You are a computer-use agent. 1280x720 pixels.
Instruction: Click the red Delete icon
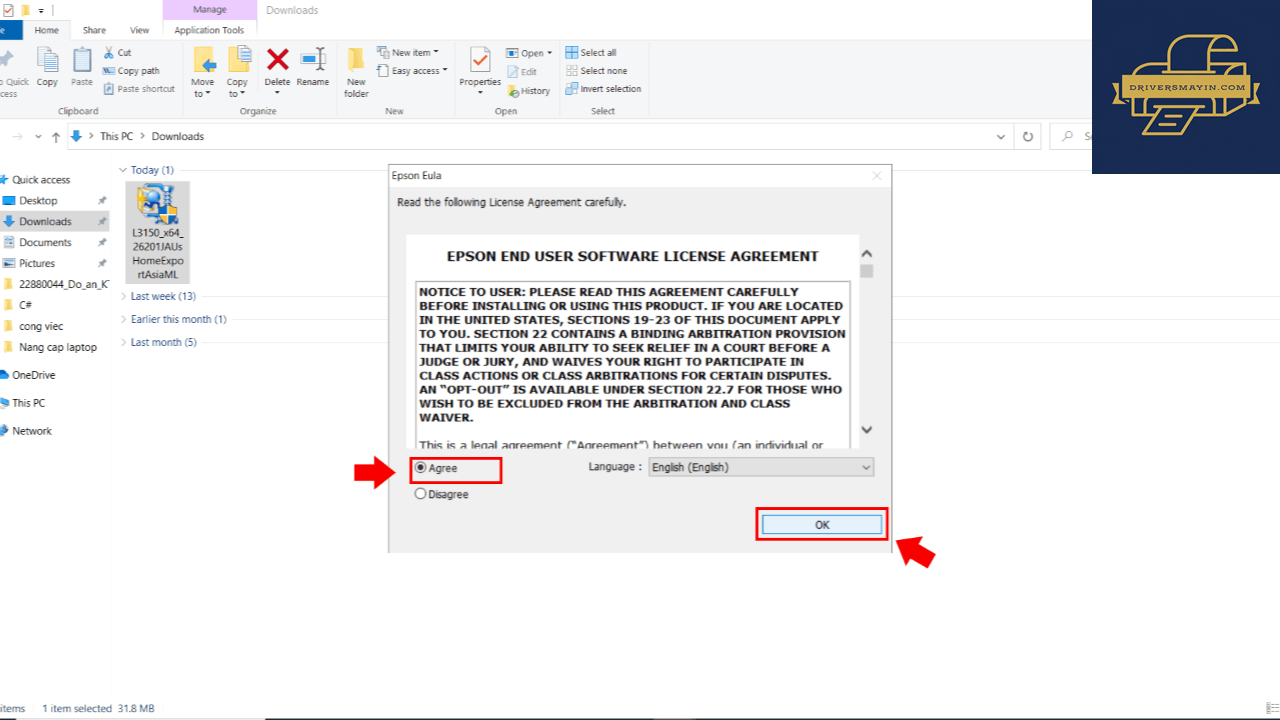pos(277,60)
